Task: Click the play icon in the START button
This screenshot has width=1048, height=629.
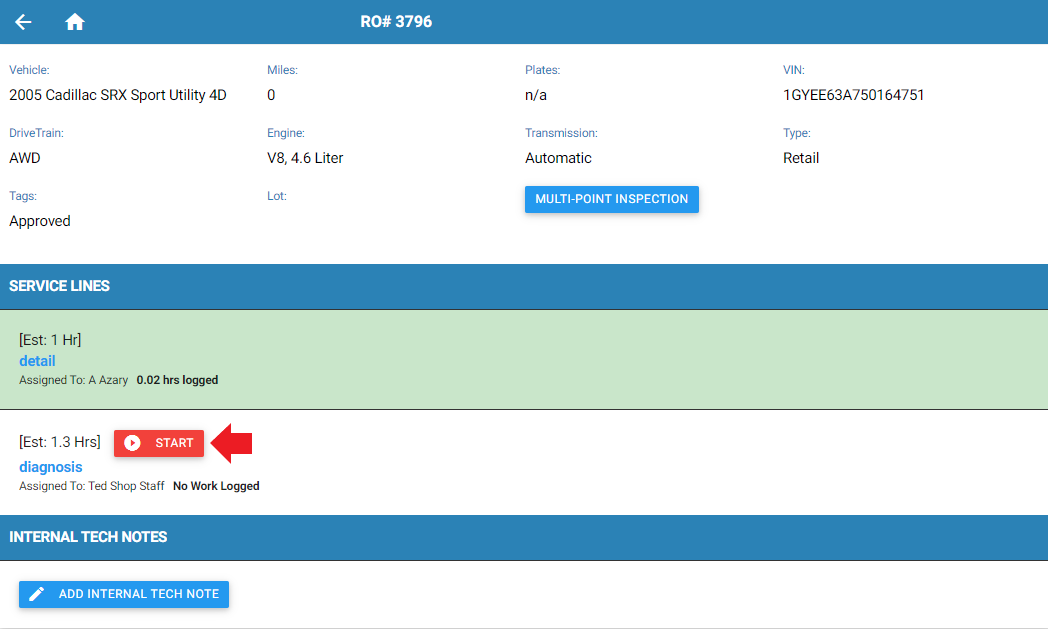Action: (132, 443)
